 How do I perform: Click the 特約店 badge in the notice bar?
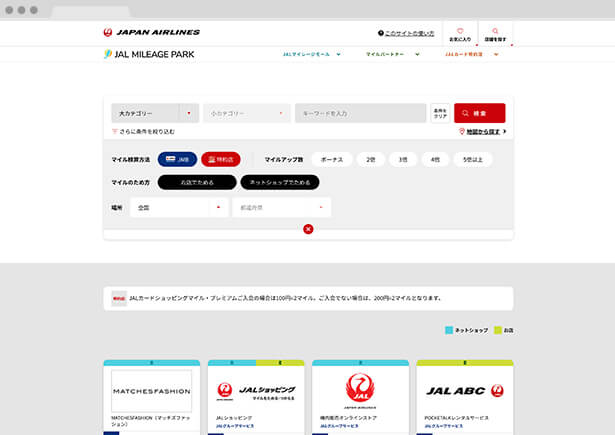coord(119,298)
